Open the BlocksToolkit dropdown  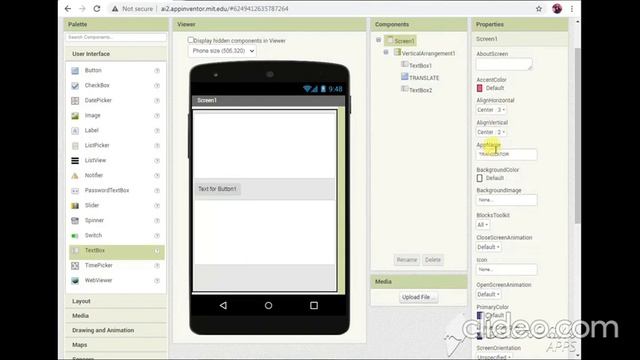(x=482, y=225)
